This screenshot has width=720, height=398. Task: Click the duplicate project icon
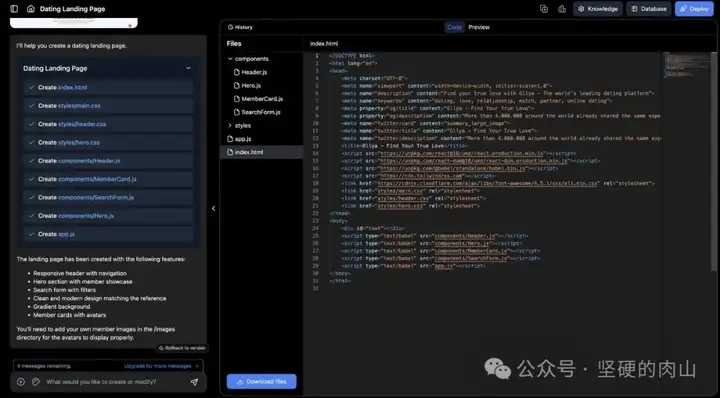pos(544,9)
